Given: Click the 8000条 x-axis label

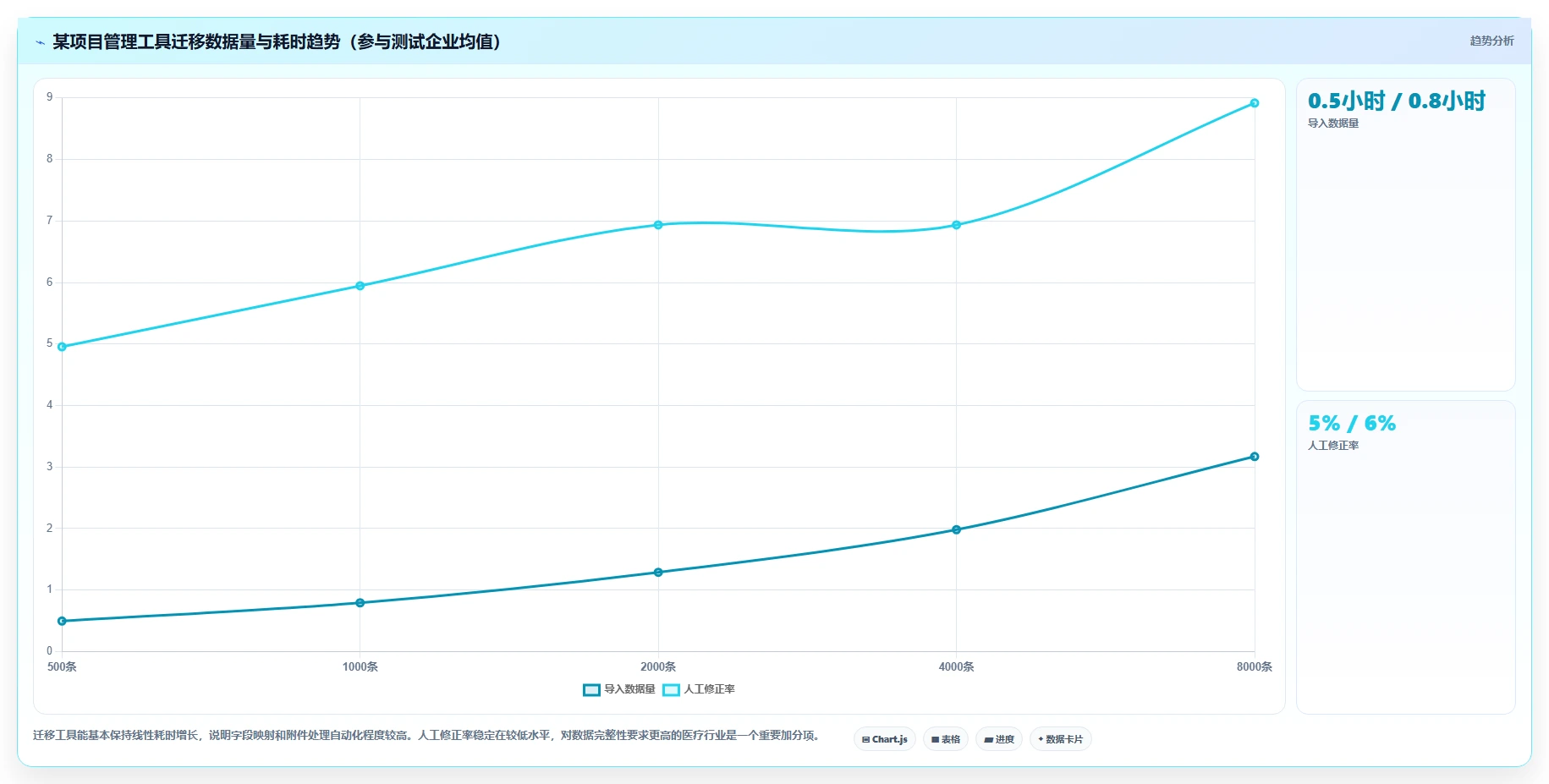Looking at the screenshot, I should (1255, 666).
